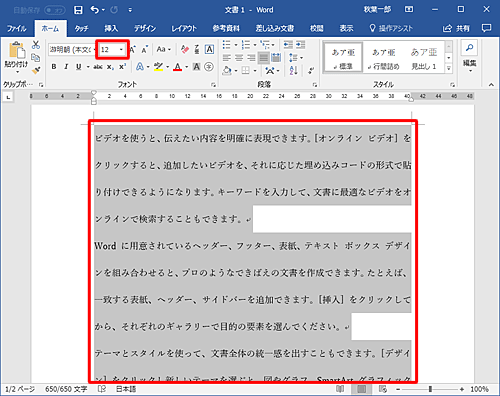Click the Paste clipboard icon
The image size is (500, 396).
tap(16, 51)
